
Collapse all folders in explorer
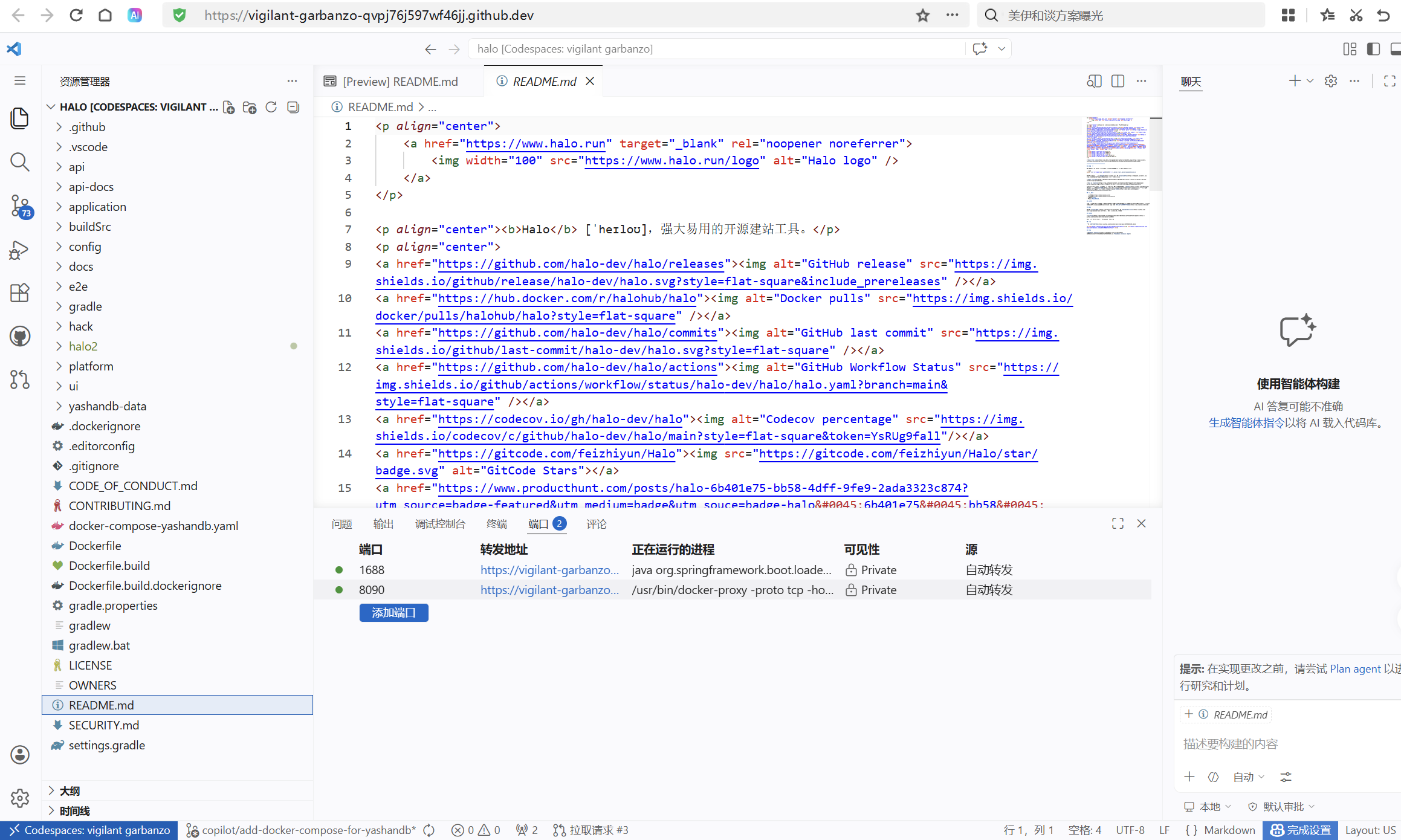pos(293,107)
